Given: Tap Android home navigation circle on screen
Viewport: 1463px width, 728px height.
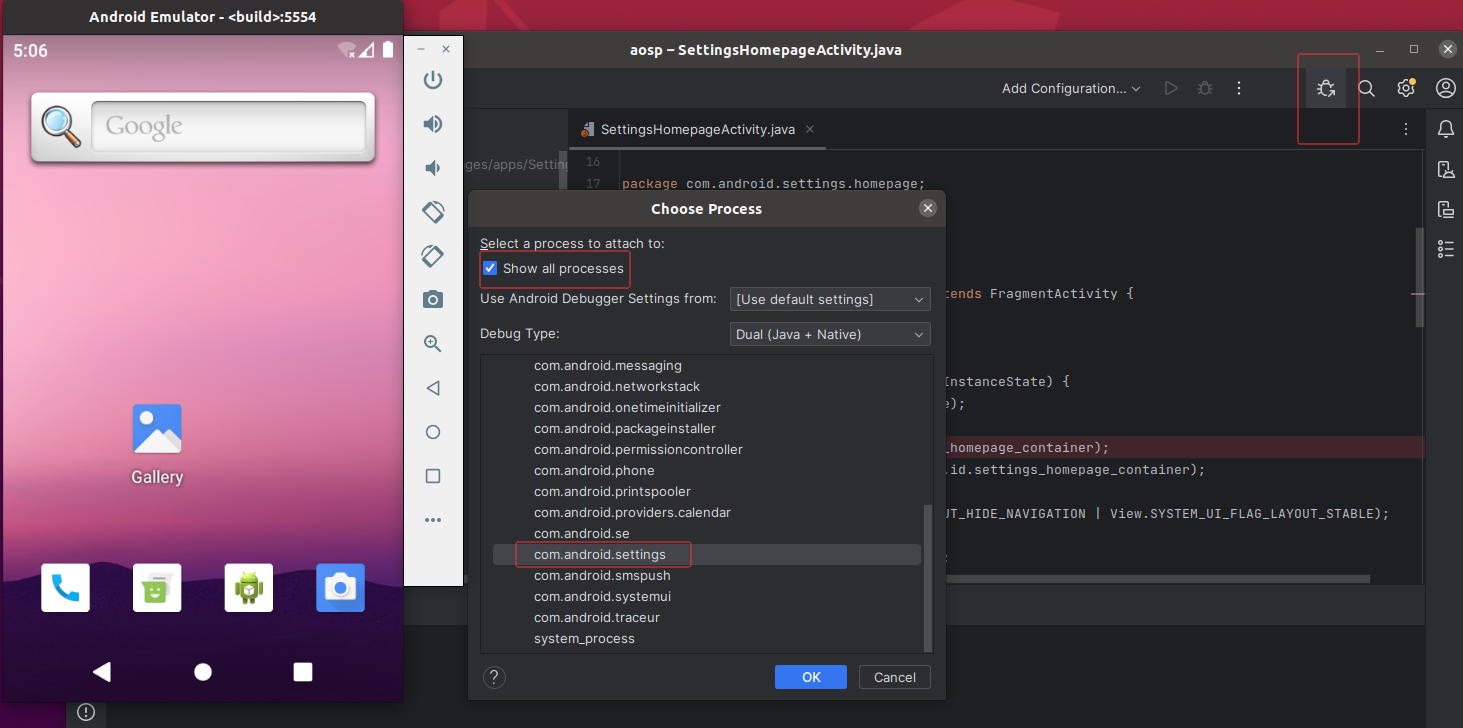Looking at the screenshot, I should click(203, 672).
